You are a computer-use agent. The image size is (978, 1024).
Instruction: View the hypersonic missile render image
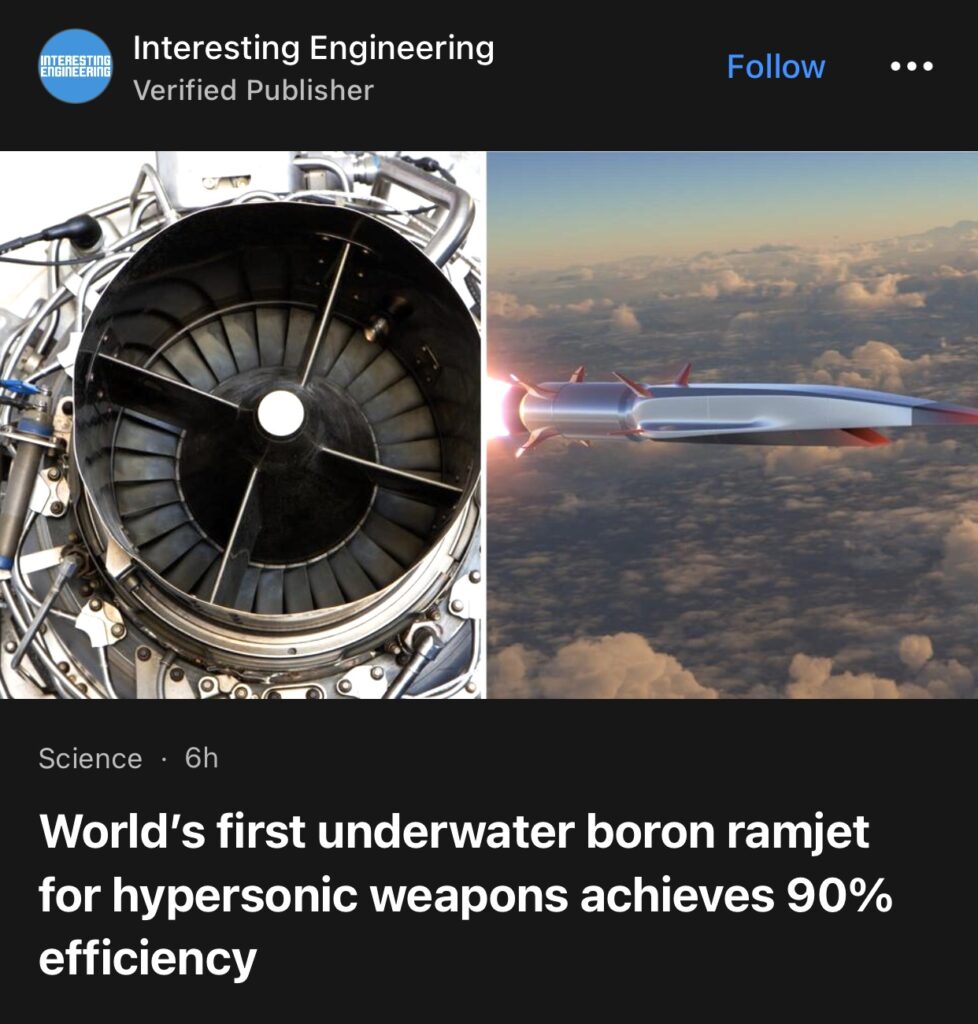pyautogui.click(x=733, y=424)
